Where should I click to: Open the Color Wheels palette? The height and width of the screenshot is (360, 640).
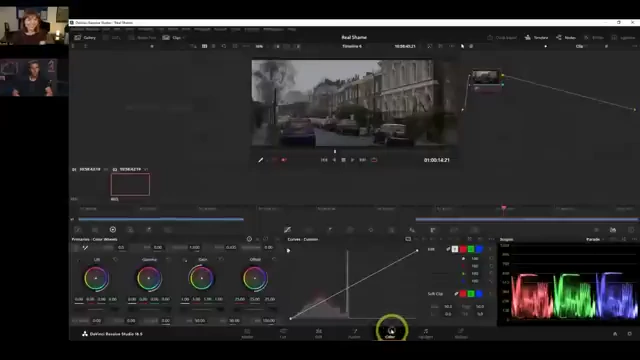(x=113, y=230)
